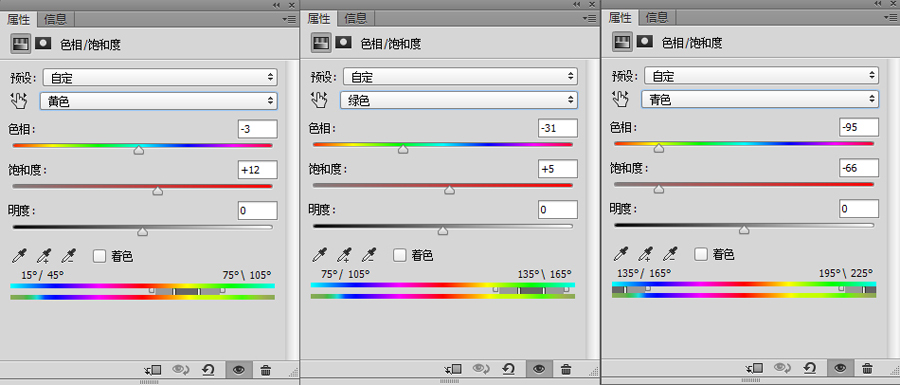The width and height of the screenshot is (900, 385).
Task: Click hue value field showing -31
Action: point(558,129)
